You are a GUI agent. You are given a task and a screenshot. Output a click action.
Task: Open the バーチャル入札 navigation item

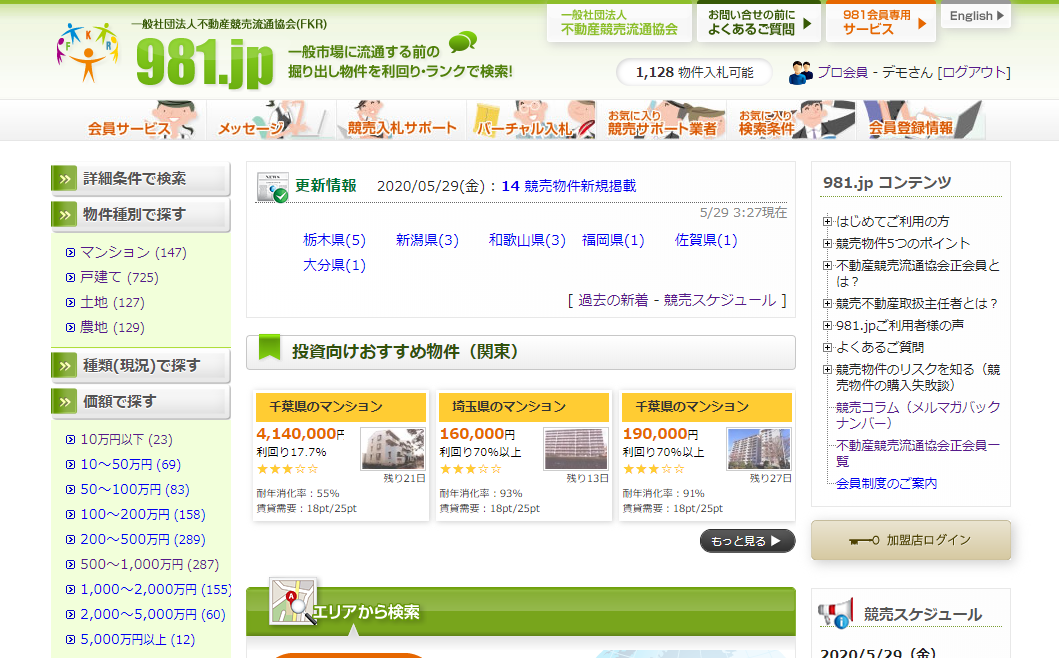pyautogui.click(x=532, y=120)
